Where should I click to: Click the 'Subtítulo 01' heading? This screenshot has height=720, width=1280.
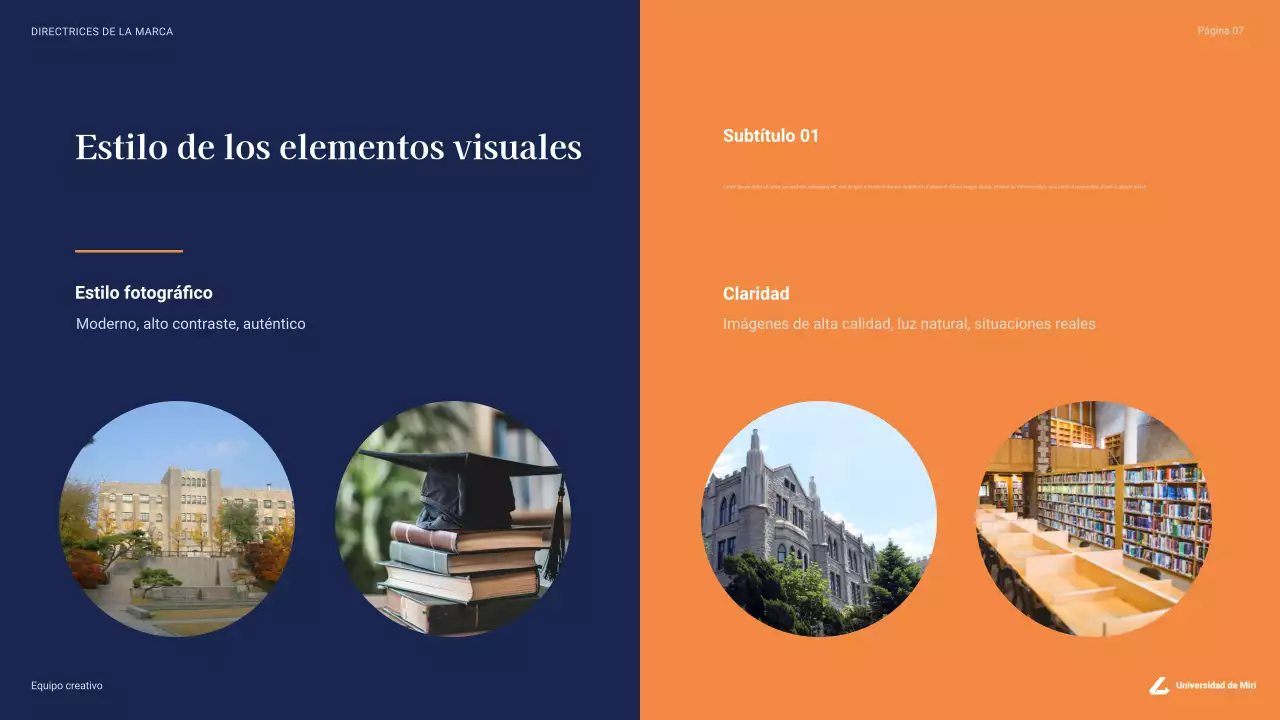[x=771, y=136]
